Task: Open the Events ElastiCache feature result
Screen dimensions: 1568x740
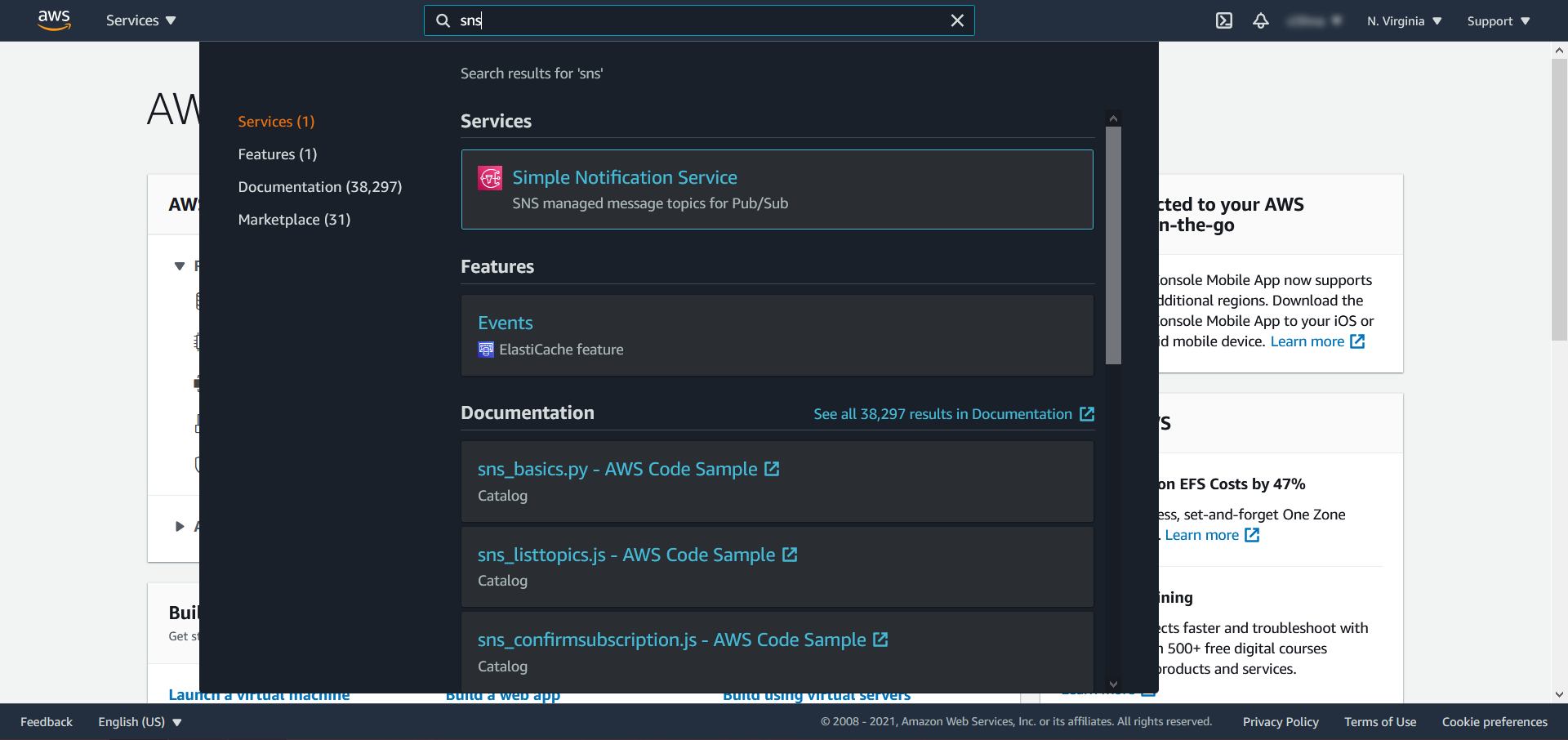Action: tap(777, 335)
